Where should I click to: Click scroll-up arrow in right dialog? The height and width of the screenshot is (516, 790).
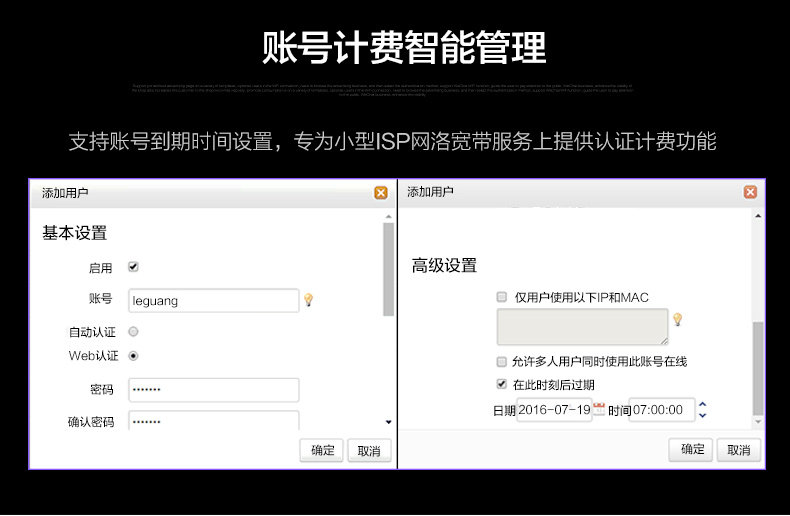pos(758,216)
